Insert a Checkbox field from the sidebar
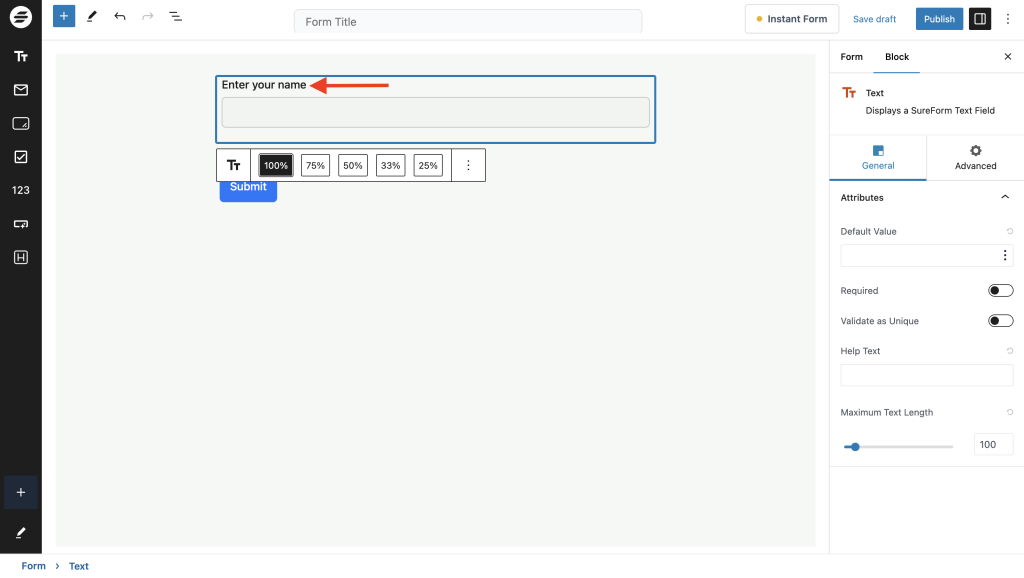 coord(20,156)
